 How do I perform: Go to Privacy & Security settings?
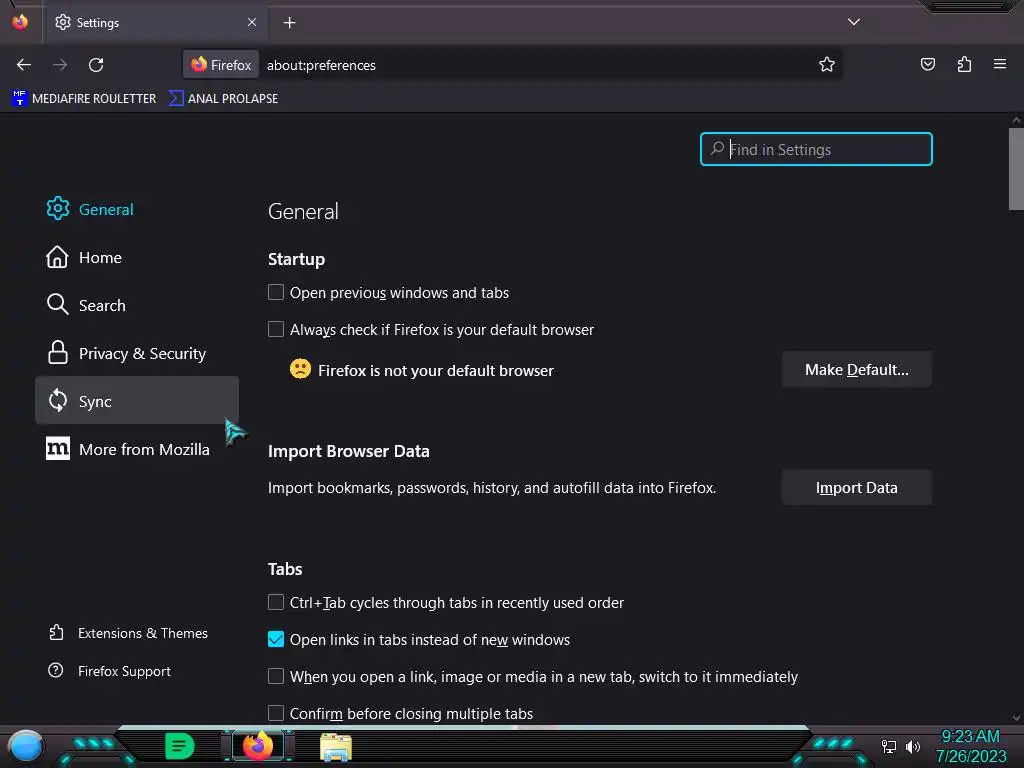(x=136, y=353)
